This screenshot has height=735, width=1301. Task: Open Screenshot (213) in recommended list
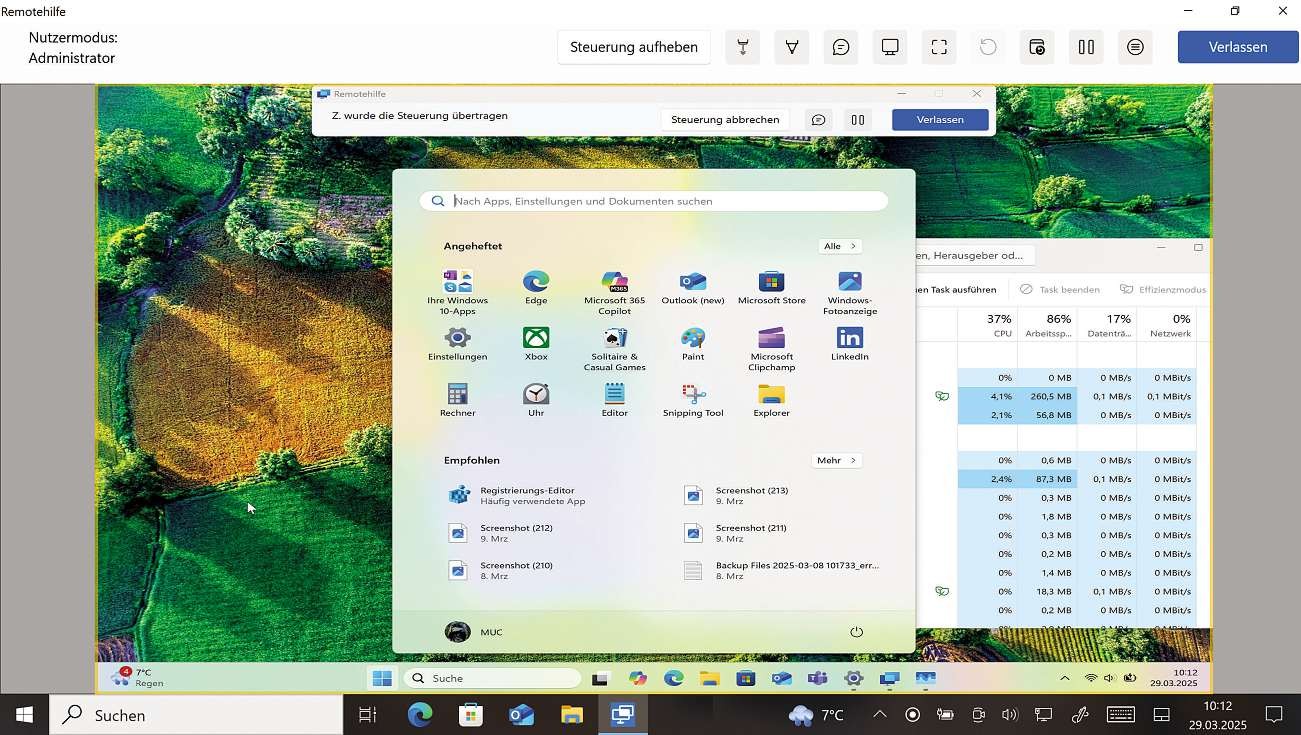(750, 495)
